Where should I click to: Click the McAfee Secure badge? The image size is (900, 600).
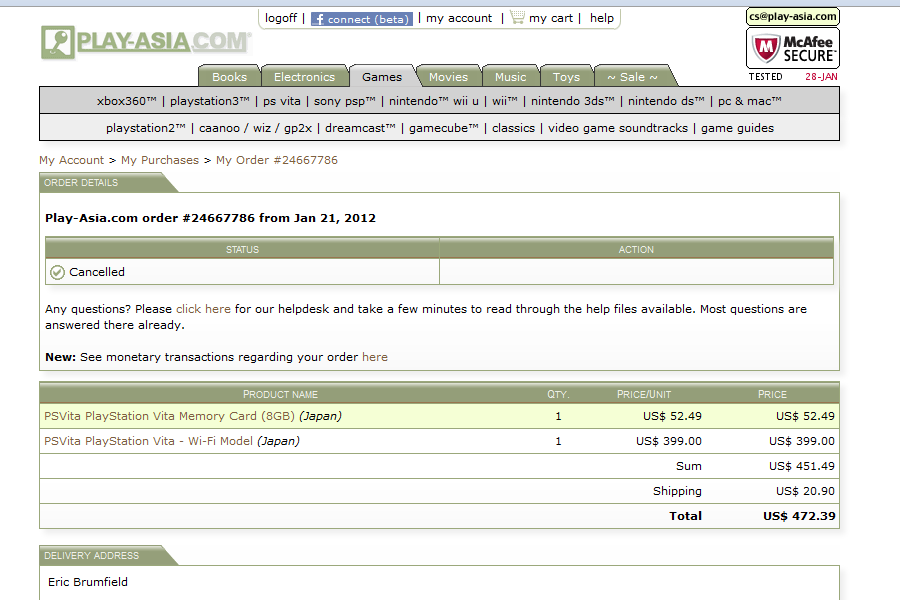[x=793, y=48]
